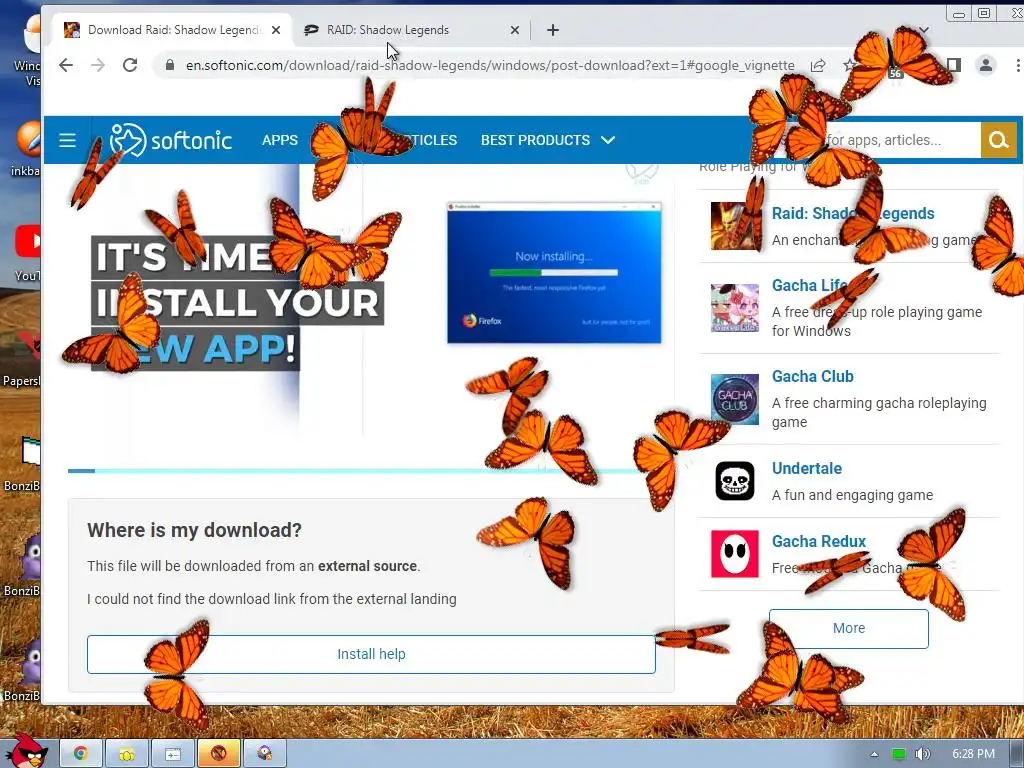Reload the Softonic page
The width and height of the screenshot is (1024, 768).
click(130, 65)
